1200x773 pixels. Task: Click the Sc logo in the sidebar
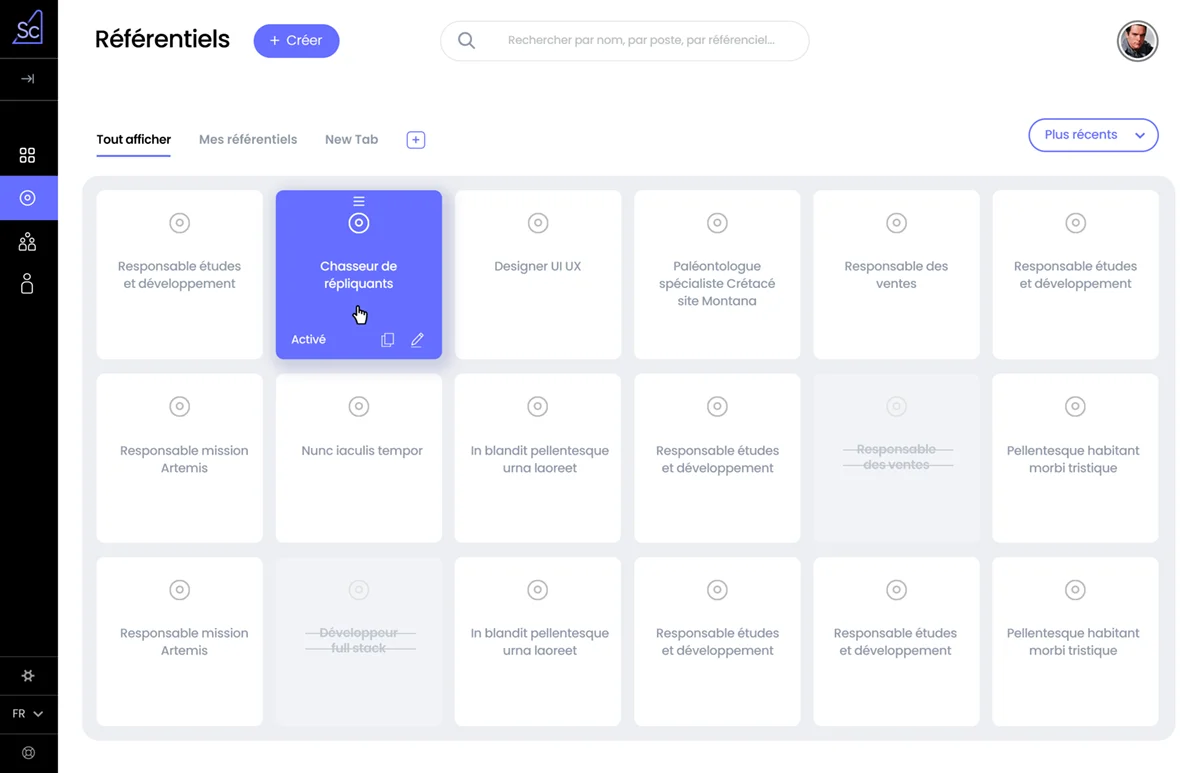click(28, 27)
